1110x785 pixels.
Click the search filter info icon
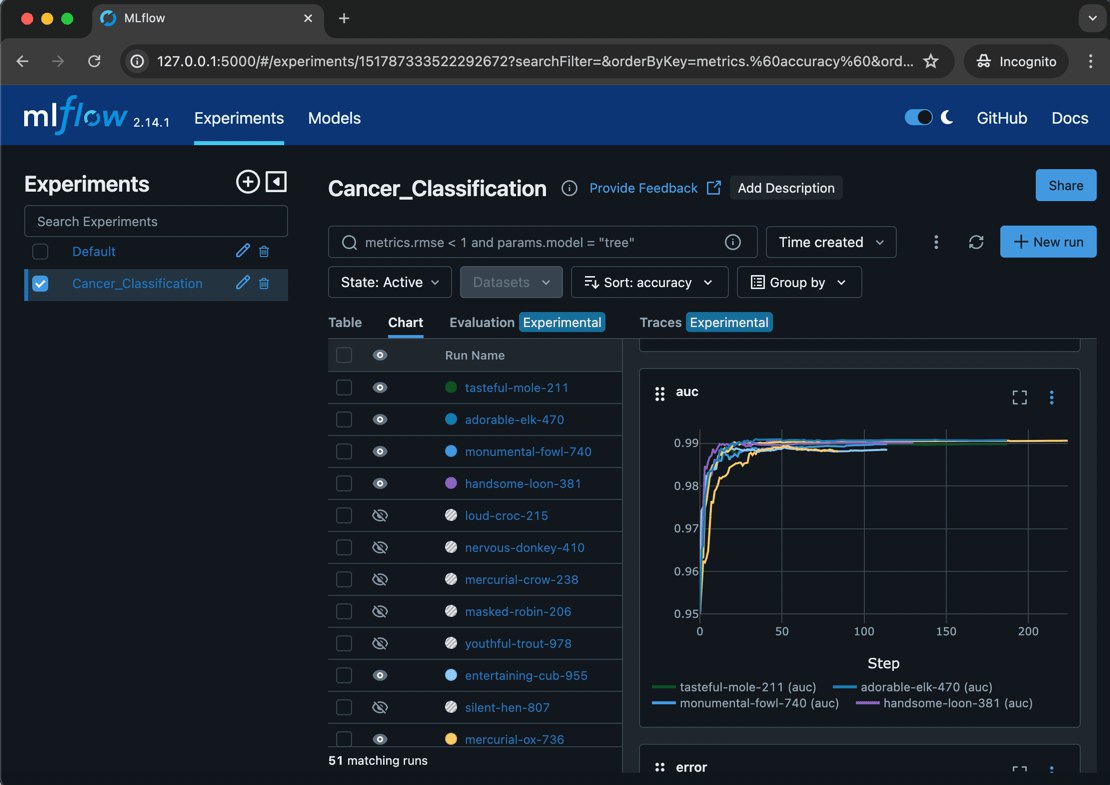pos(732,242)
